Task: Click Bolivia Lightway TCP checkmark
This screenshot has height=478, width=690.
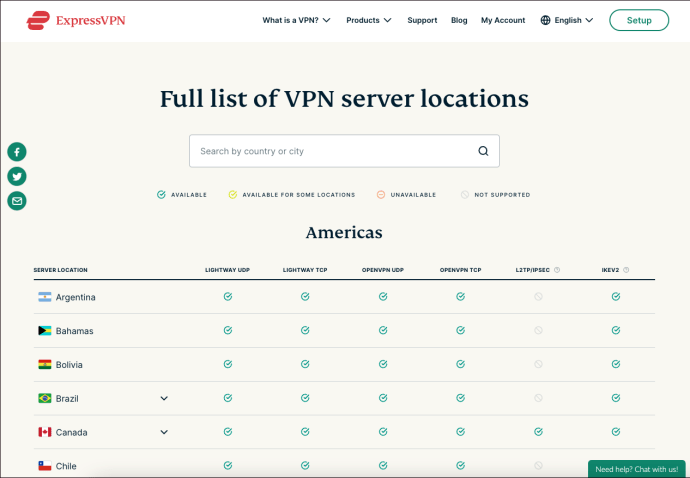Action: [305, 364]
